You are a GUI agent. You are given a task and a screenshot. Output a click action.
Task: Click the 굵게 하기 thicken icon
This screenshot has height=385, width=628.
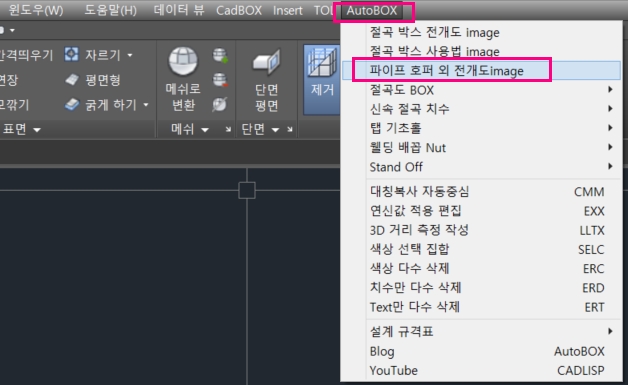[x=72, y=105]
